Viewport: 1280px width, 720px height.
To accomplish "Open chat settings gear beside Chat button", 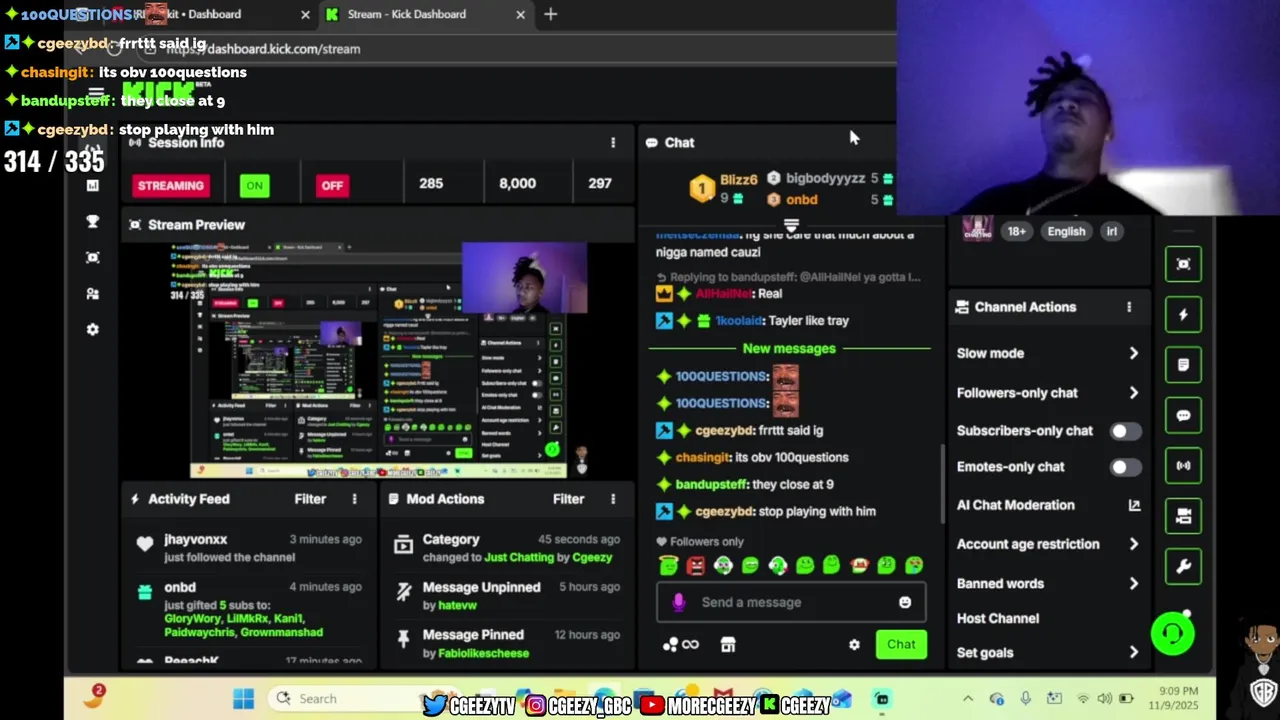I will [854, 645].
